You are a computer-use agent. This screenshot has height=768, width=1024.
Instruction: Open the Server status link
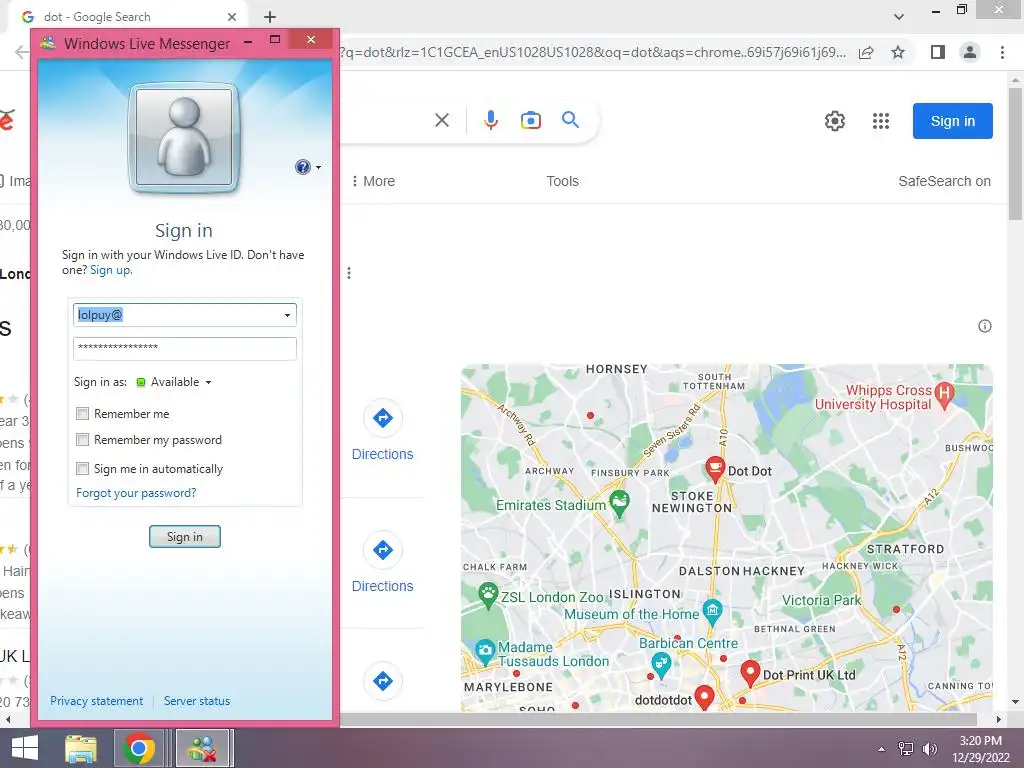click(x=197, y=701)
